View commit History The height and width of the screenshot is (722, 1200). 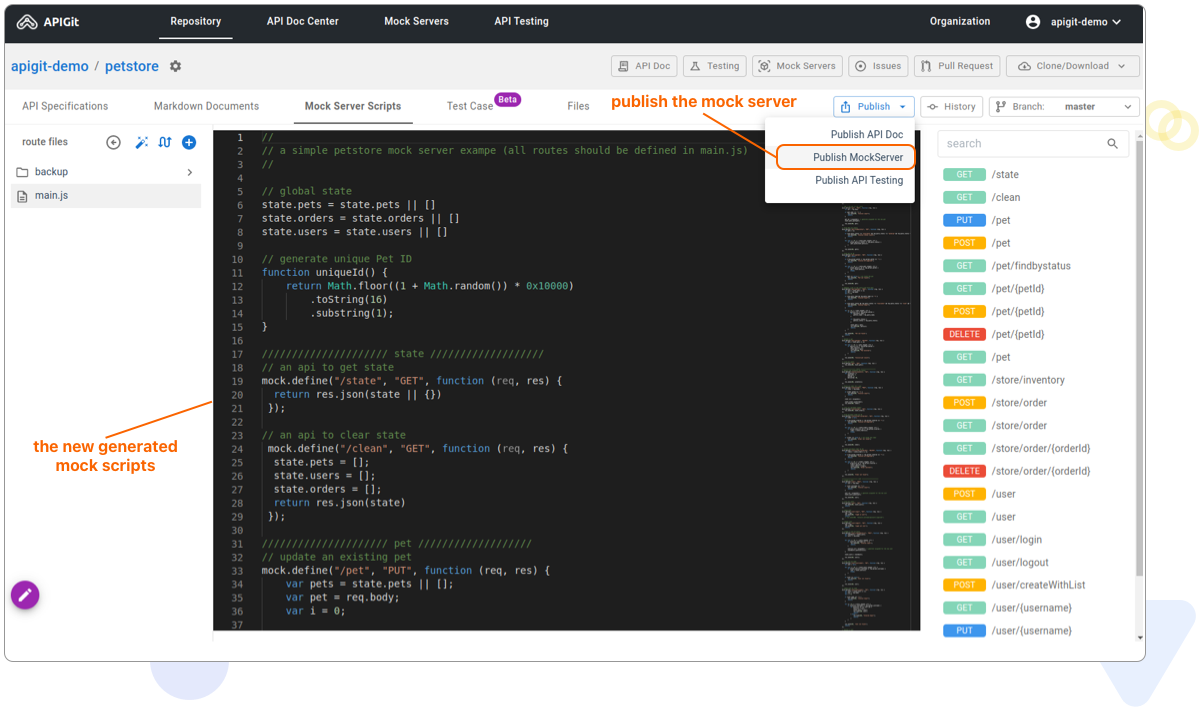tap(951, 106)
